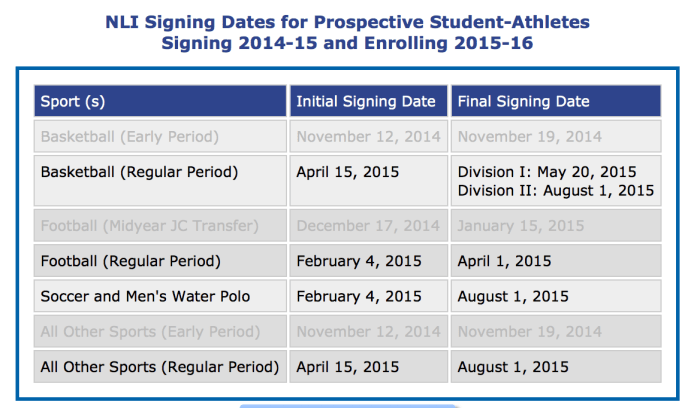Click the April 1, 2015 final date
Viewport: 700px width, 408px height.
coord(504,262)
